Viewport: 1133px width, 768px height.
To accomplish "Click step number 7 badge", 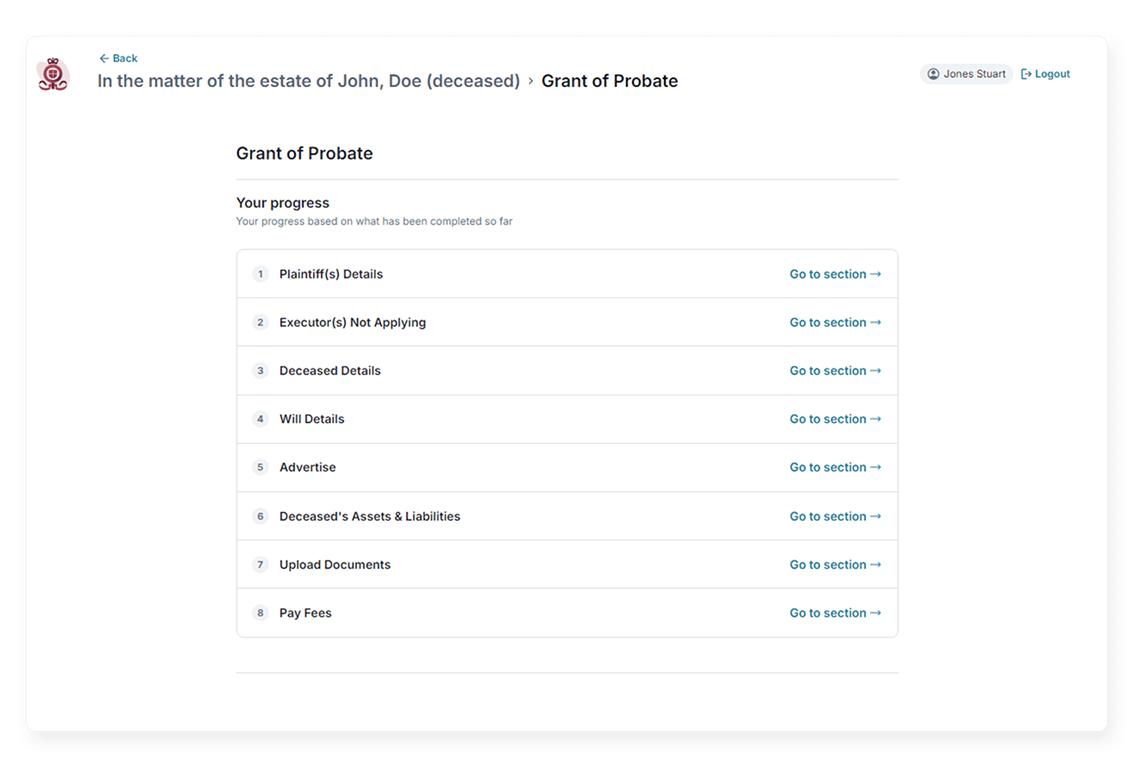I will 260,565.
